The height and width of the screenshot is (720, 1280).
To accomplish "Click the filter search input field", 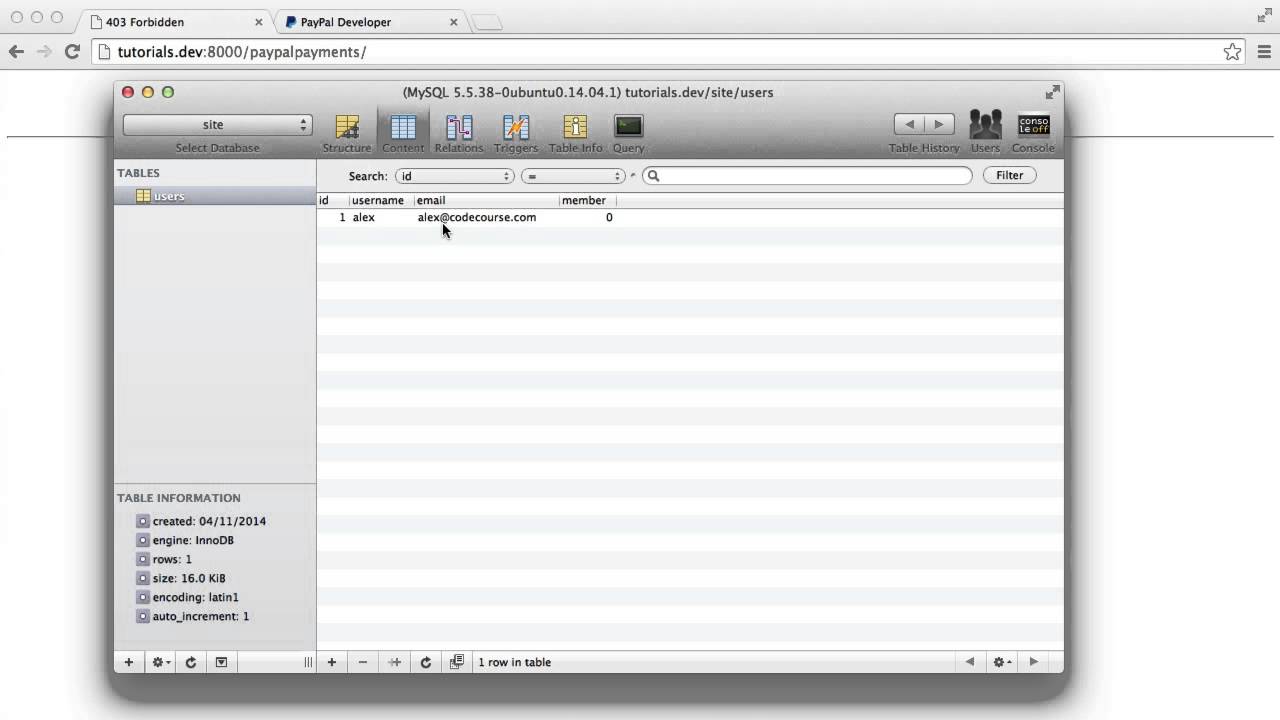I will tap(807, 176).
